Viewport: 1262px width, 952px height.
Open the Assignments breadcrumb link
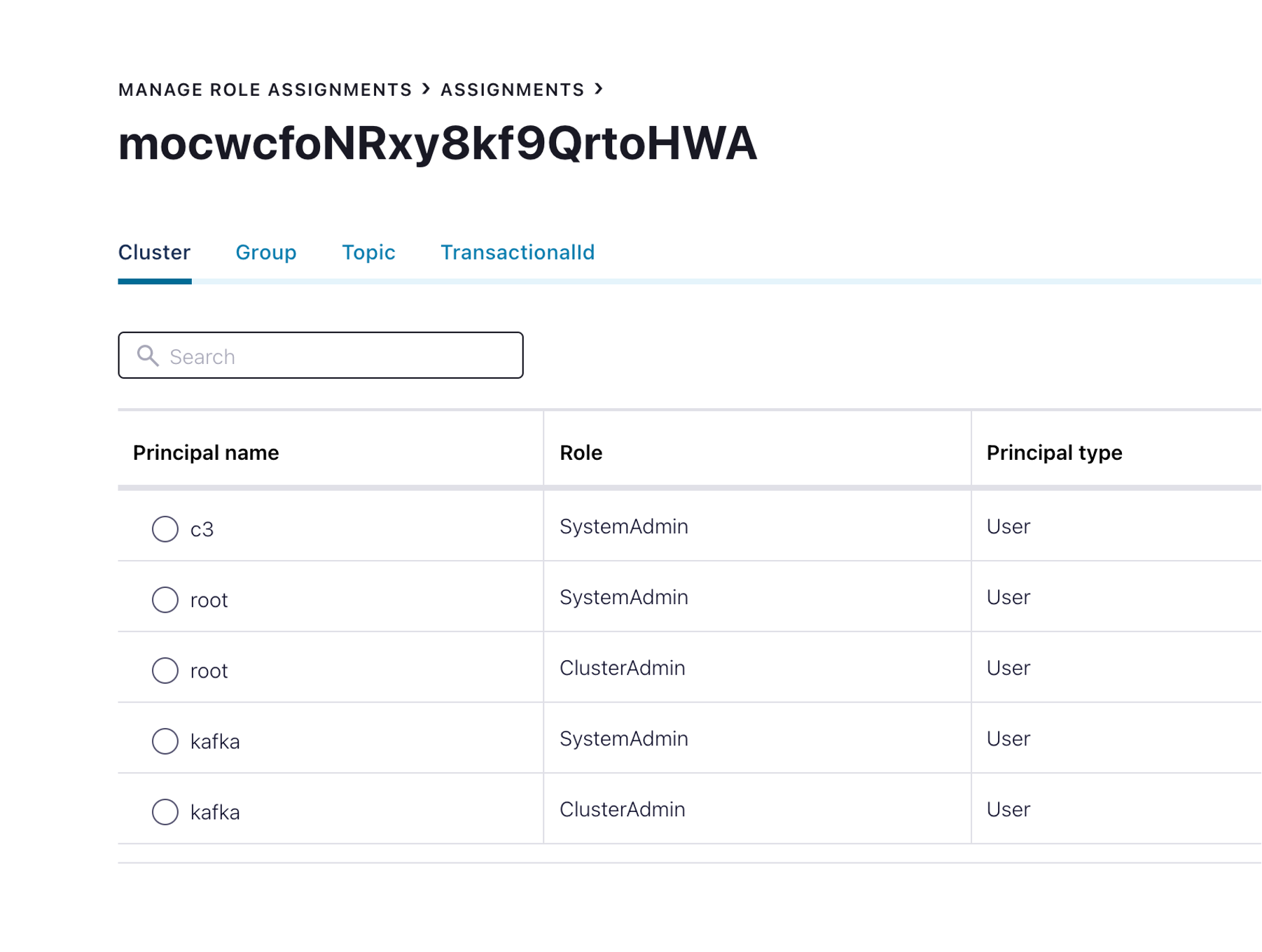click(512, 90)
